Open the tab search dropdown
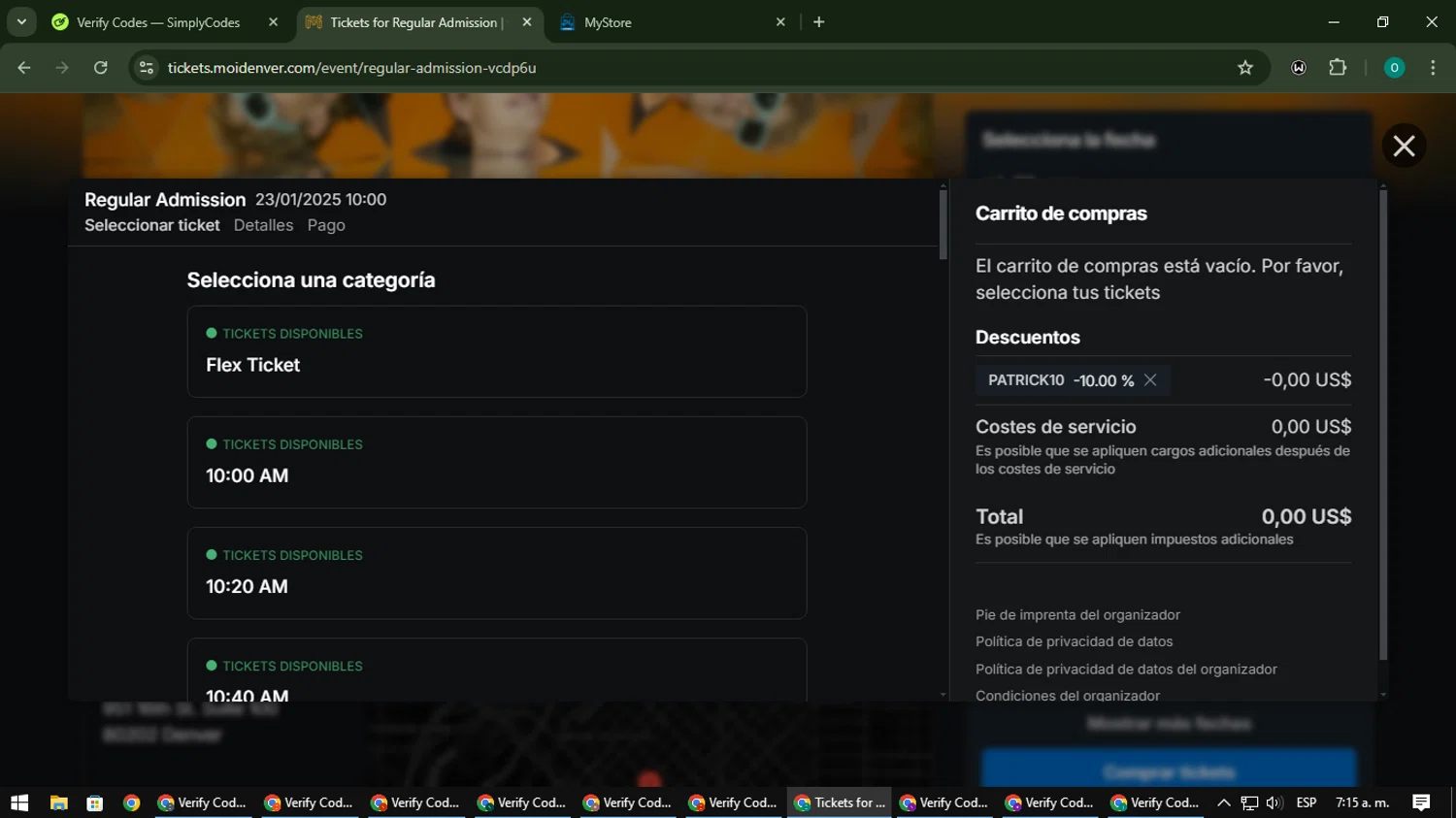 point(21,22)
